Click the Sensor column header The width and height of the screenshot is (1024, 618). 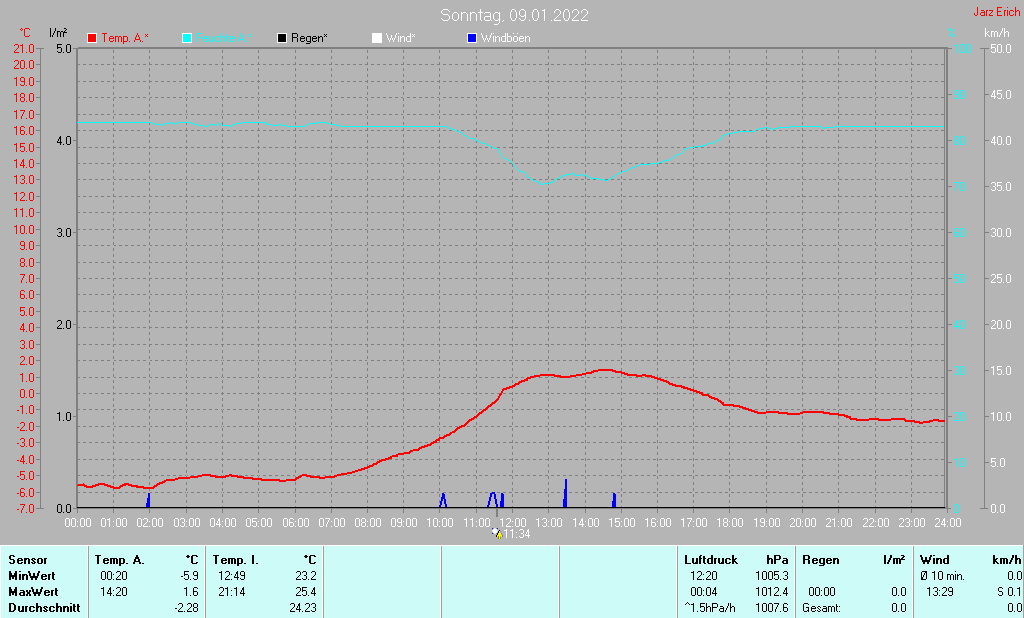tap(28, 560)
